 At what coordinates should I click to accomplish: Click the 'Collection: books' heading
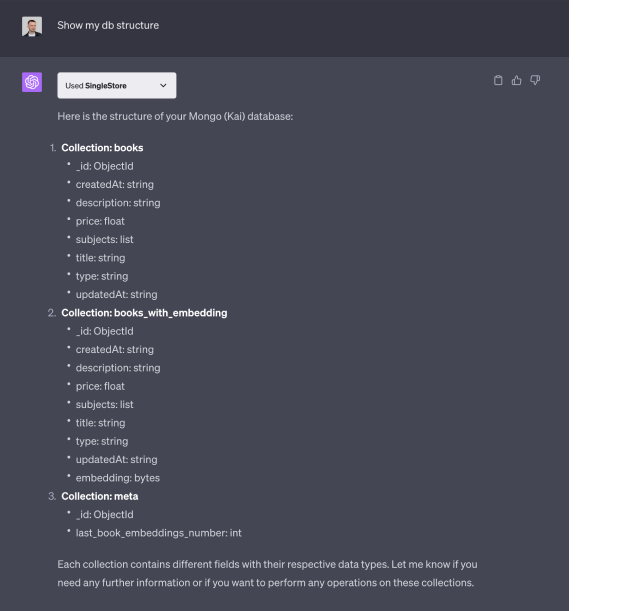click(102, 148)
